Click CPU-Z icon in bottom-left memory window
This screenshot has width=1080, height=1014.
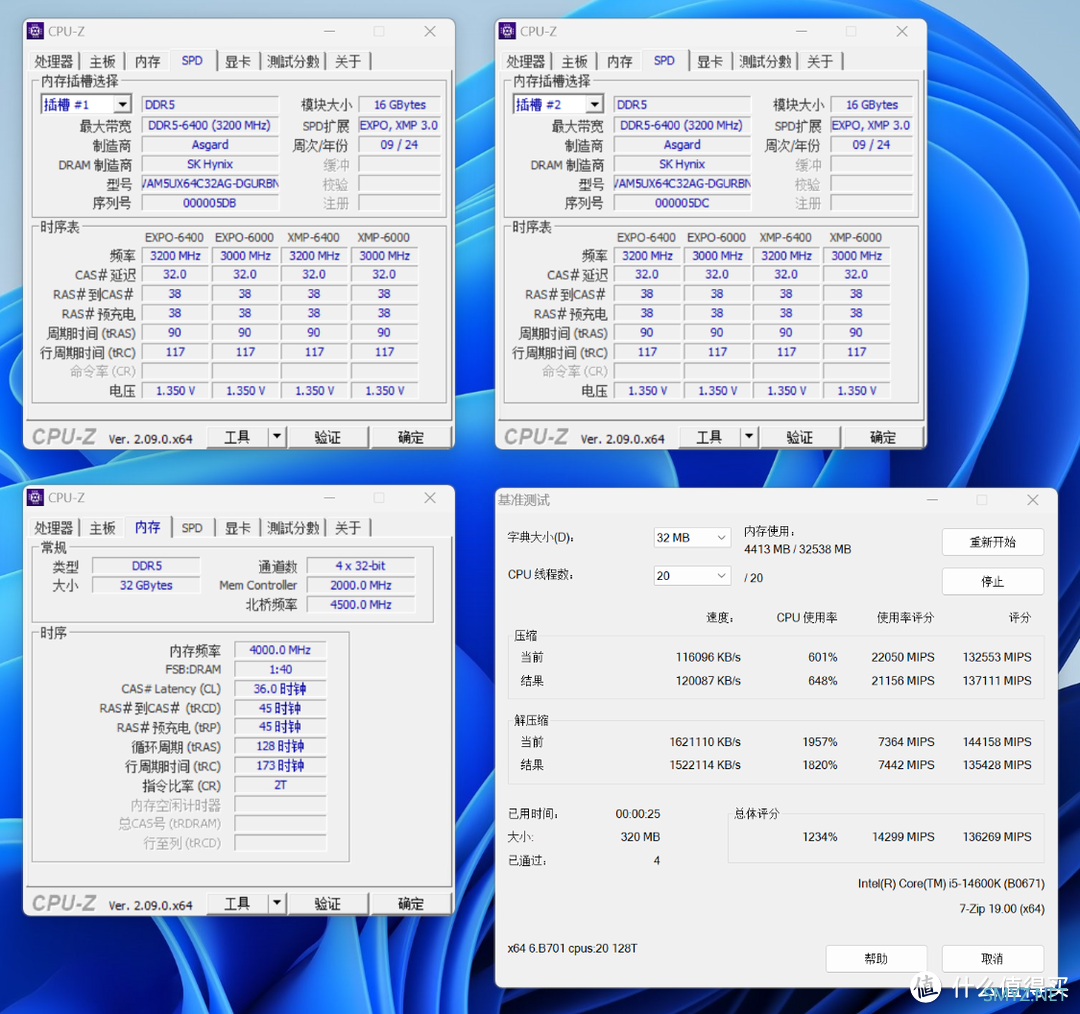35,497
